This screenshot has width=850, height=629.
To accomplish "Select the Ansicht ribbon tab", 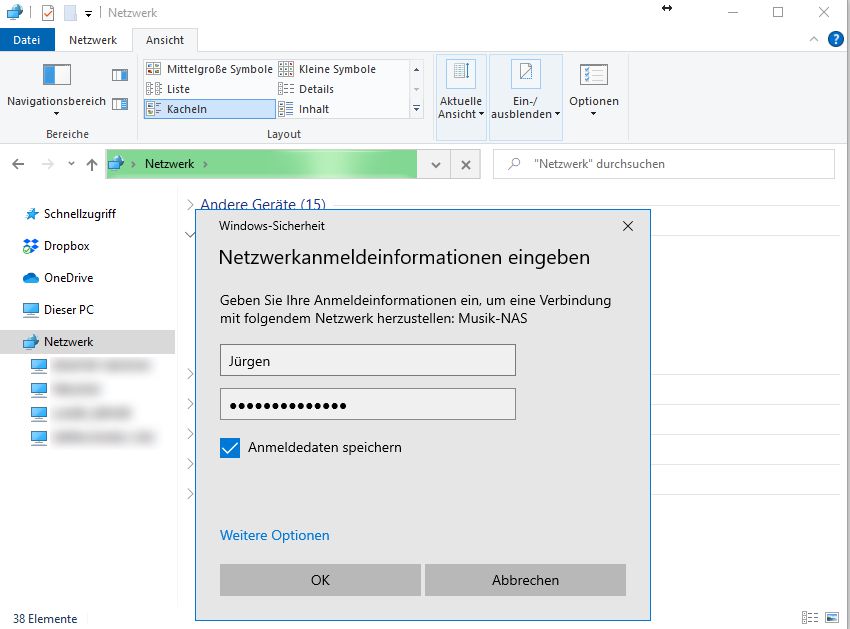I will 165,40.
